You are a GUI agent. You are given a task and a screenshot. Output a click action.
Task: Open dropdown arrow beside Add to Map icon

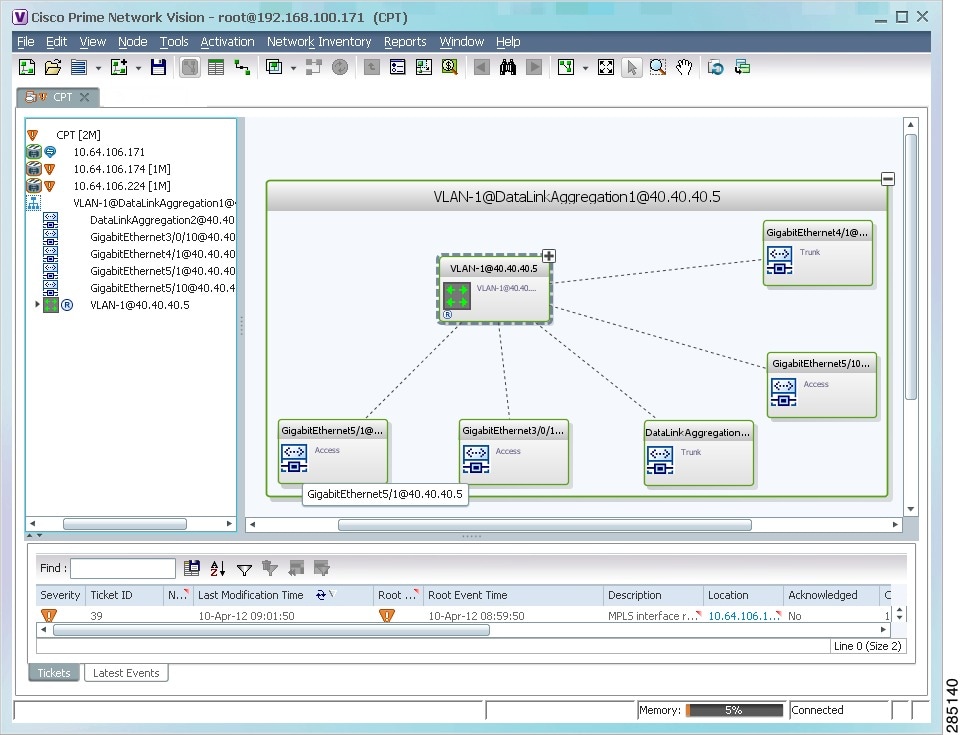coord(138,67)
